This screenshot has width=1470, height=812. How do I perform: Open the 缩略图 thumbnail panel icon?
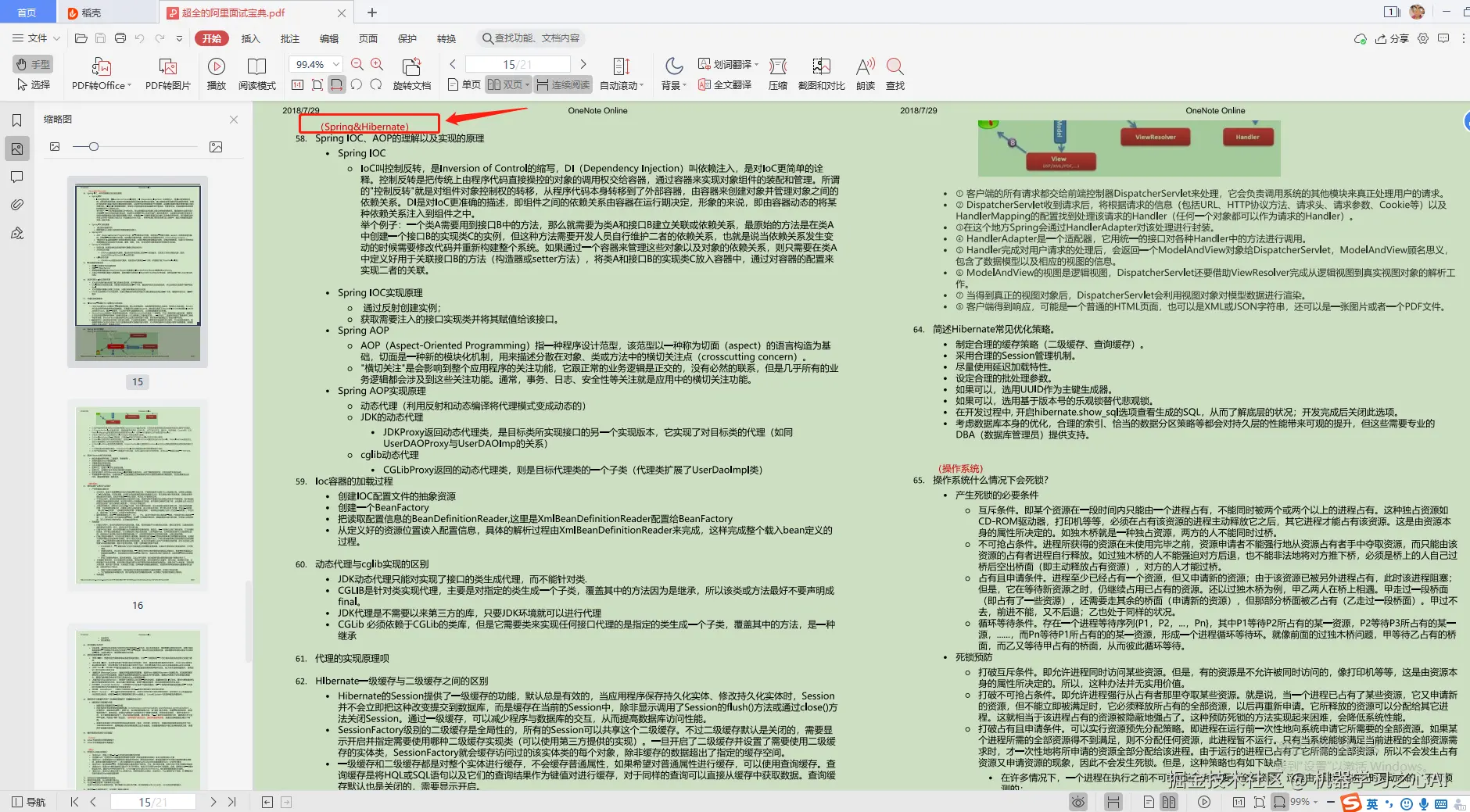(17, 148)
